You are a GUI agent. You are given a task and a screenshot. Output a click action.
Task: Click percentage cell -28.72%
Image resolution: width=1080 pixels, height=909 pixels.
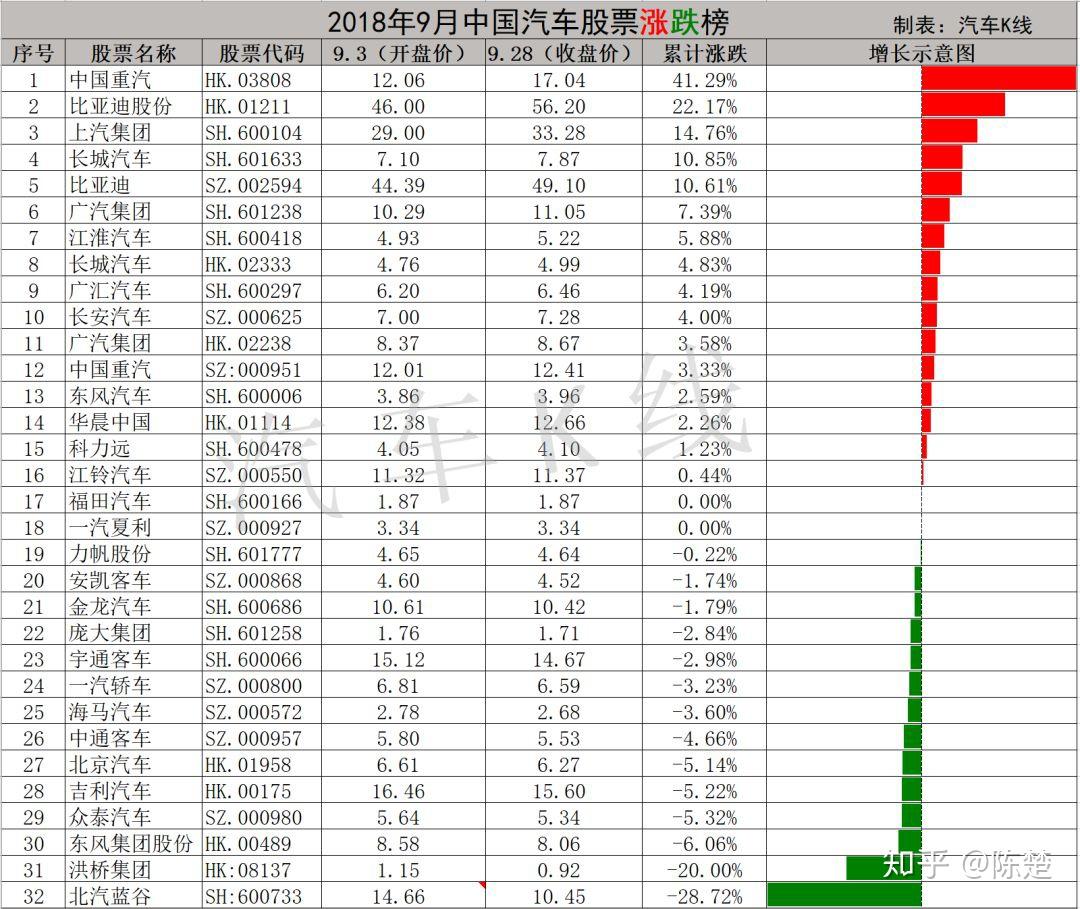pos(705,896)
